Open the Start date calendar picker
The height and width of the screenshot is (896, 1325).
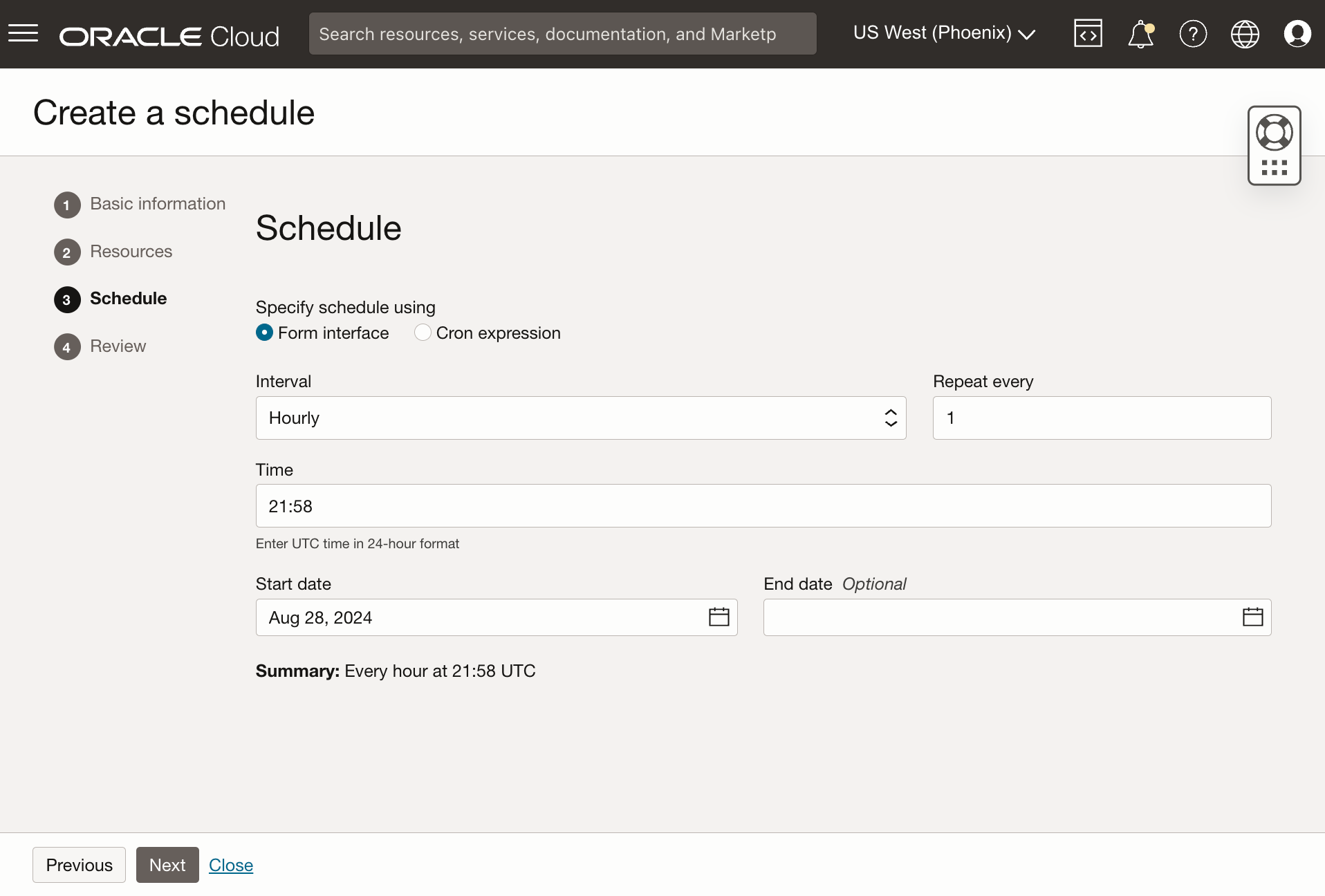click(719, 617)
